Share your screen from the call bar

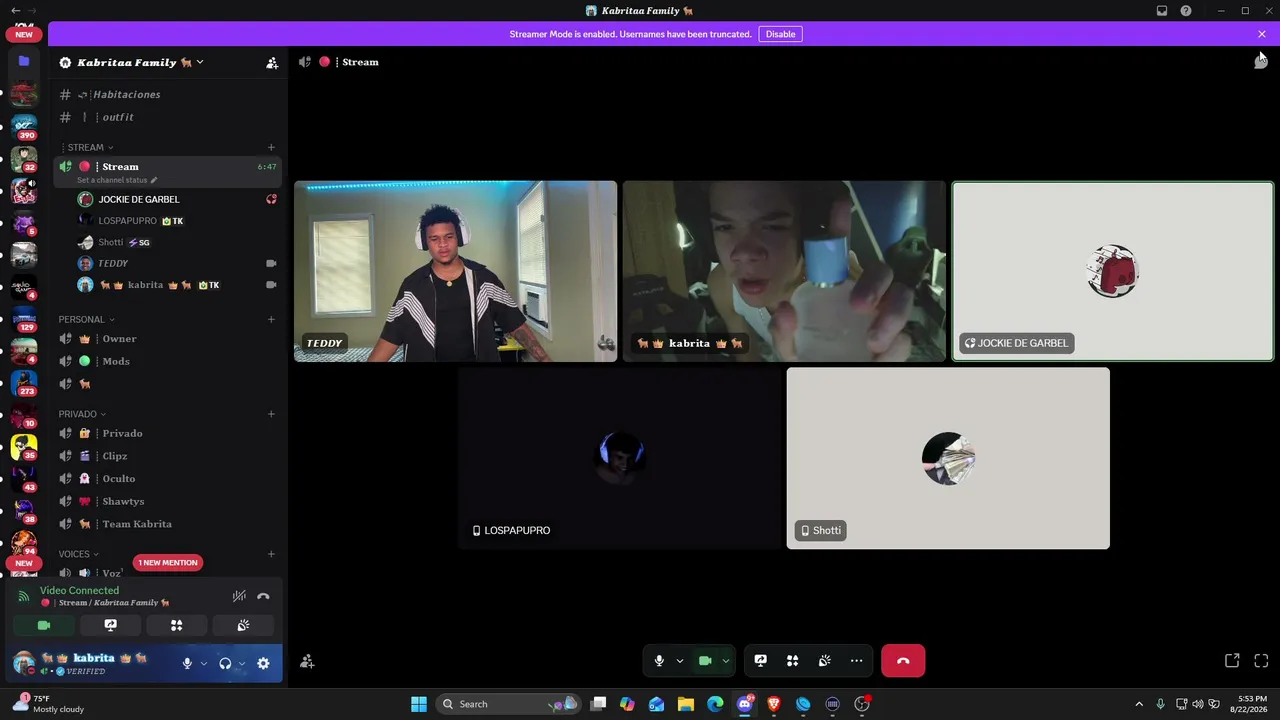point(760,661)
